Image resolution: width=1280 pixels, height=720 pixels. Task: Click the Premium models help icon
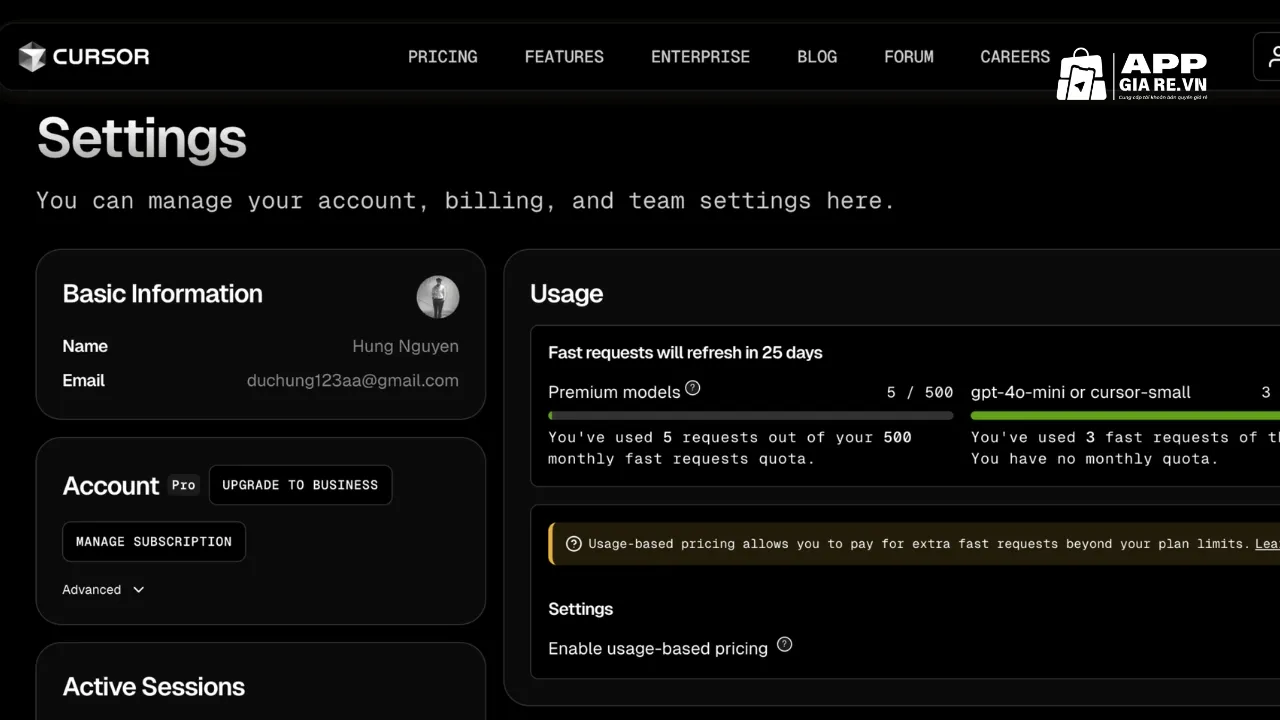click(x=692, y=388)
